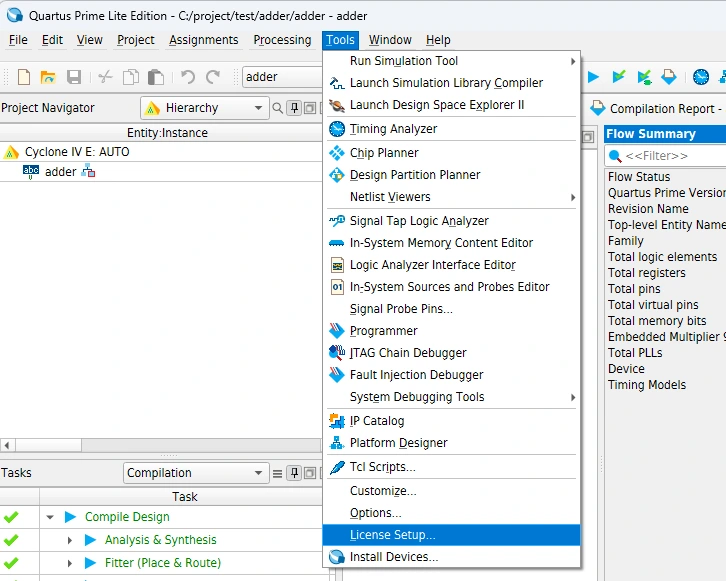The height and width of the screenshot is (581, 726).
Task: Click the Start Compilation play icon in toolbar
Action: click(x=593, y=77)
